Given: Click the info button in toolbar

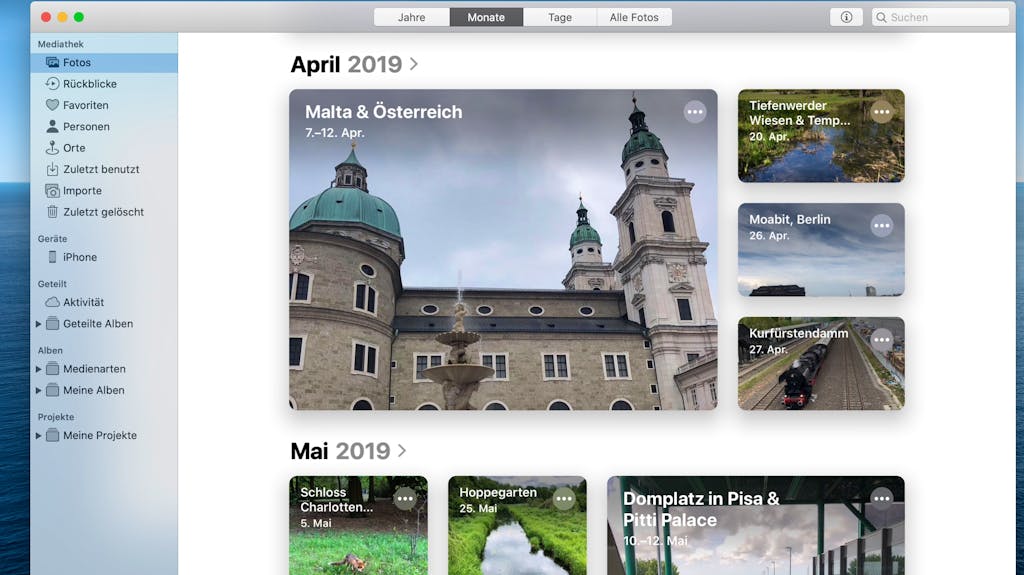Looking at the screenshot, I should [846, 18].
